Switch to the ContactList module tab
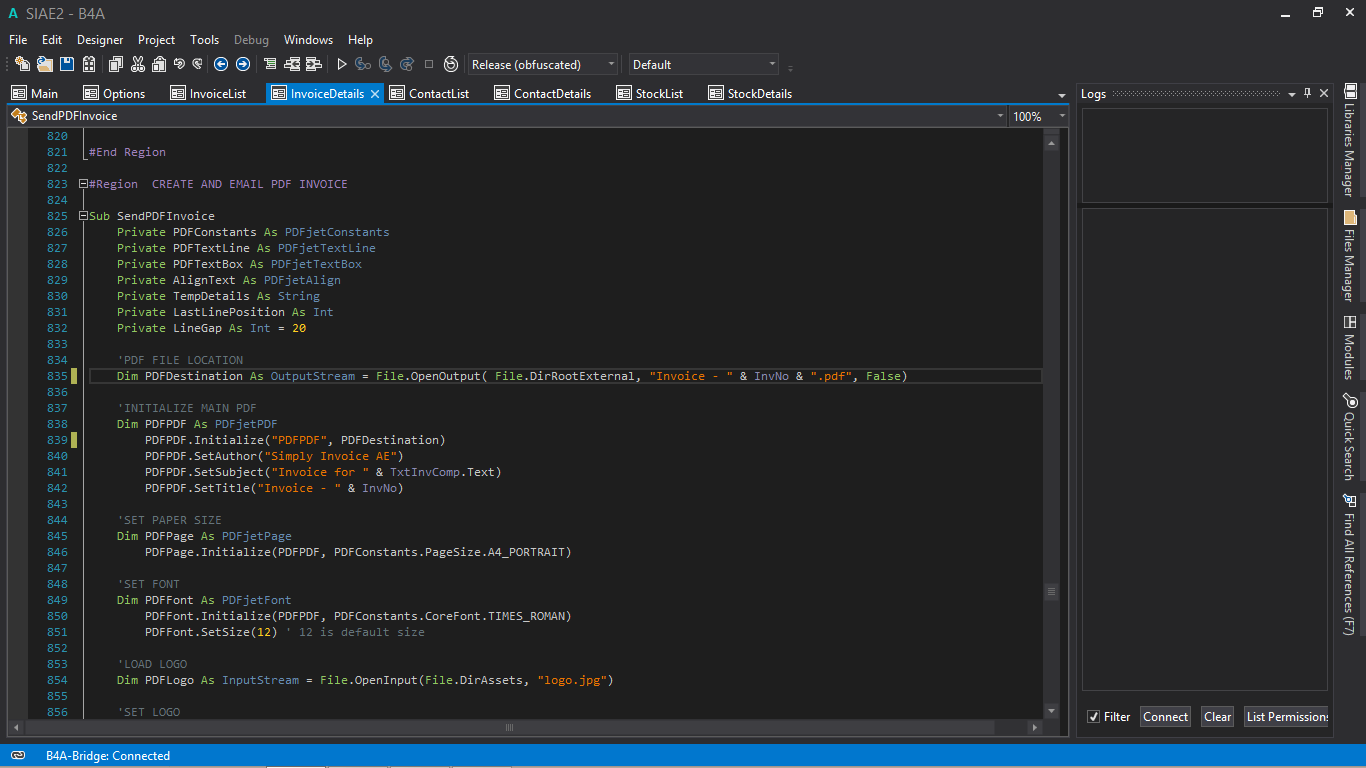1366x768 pixels. click(429, 93)
